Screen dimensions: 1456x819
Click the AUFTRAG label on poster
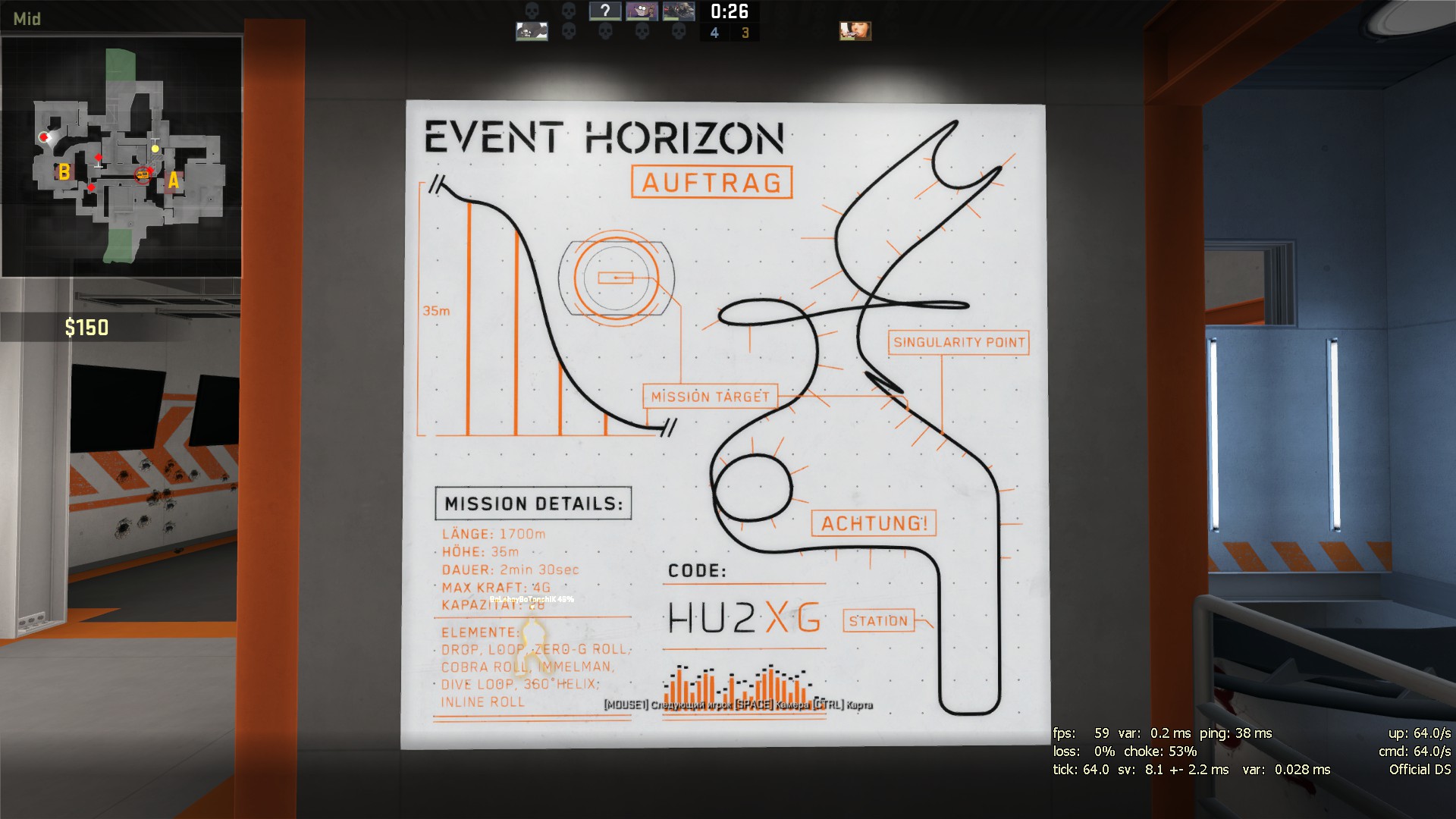click(711, 183)
